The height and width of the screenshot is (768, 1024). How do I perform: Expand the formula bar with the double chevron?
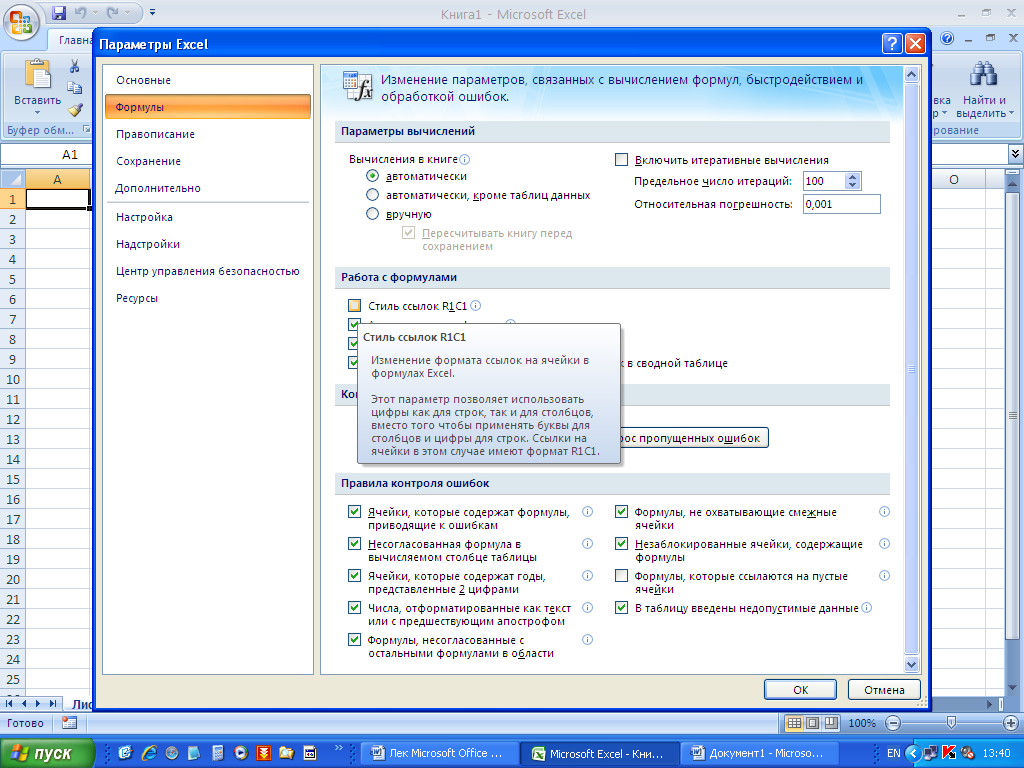pyautogui.click(x=1015, y=153)
